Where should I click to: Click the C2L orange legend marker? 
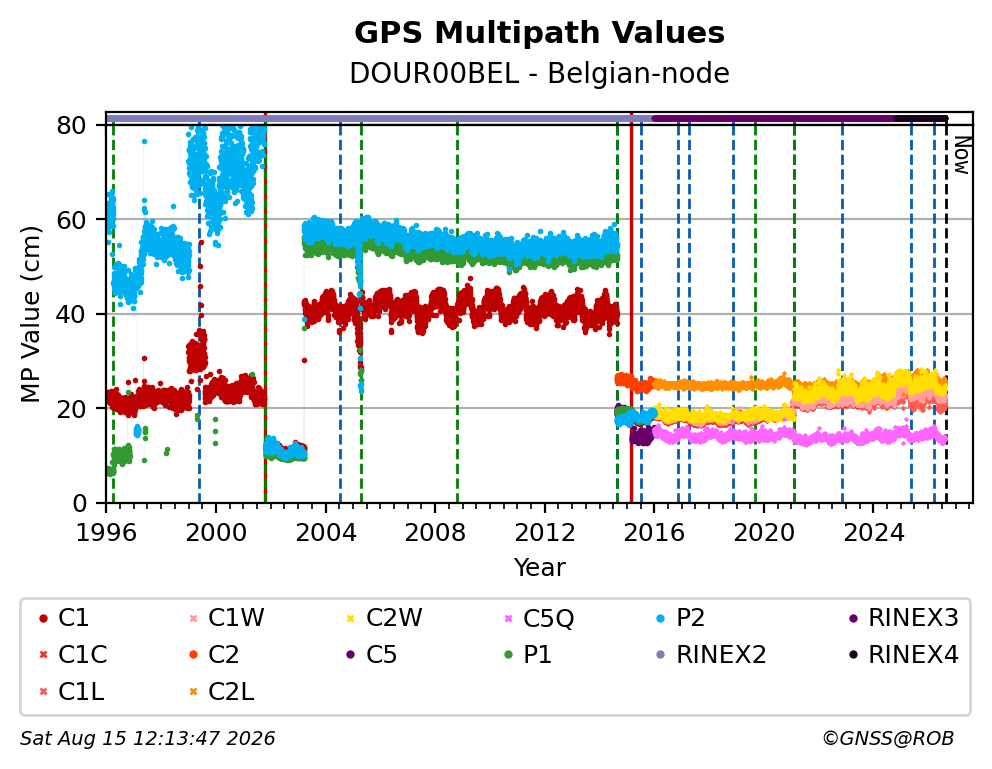[x=194, y=691]
